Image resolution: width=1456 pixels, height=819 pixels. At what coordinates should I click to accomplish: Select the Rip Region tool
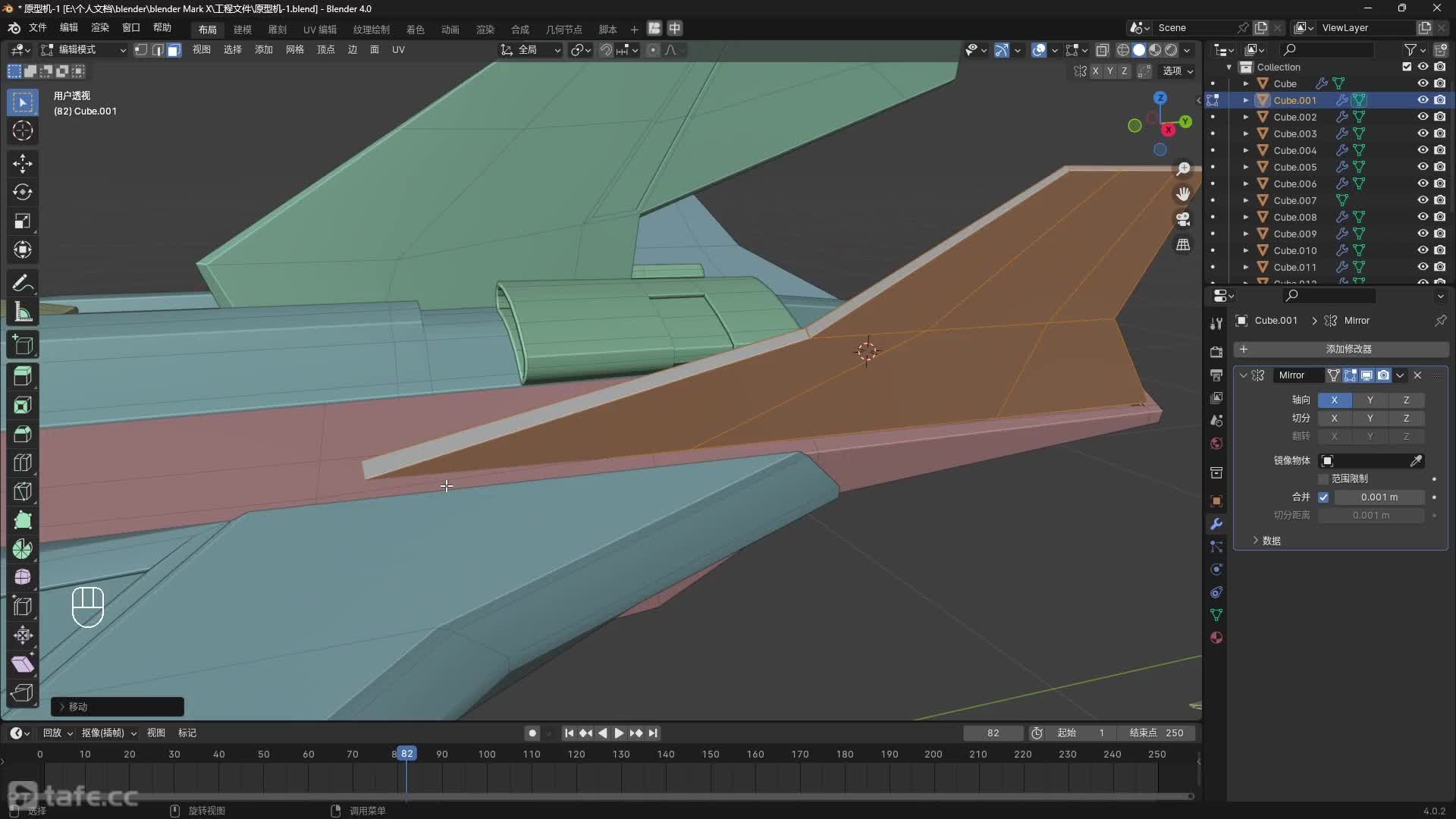coord(23,693)
